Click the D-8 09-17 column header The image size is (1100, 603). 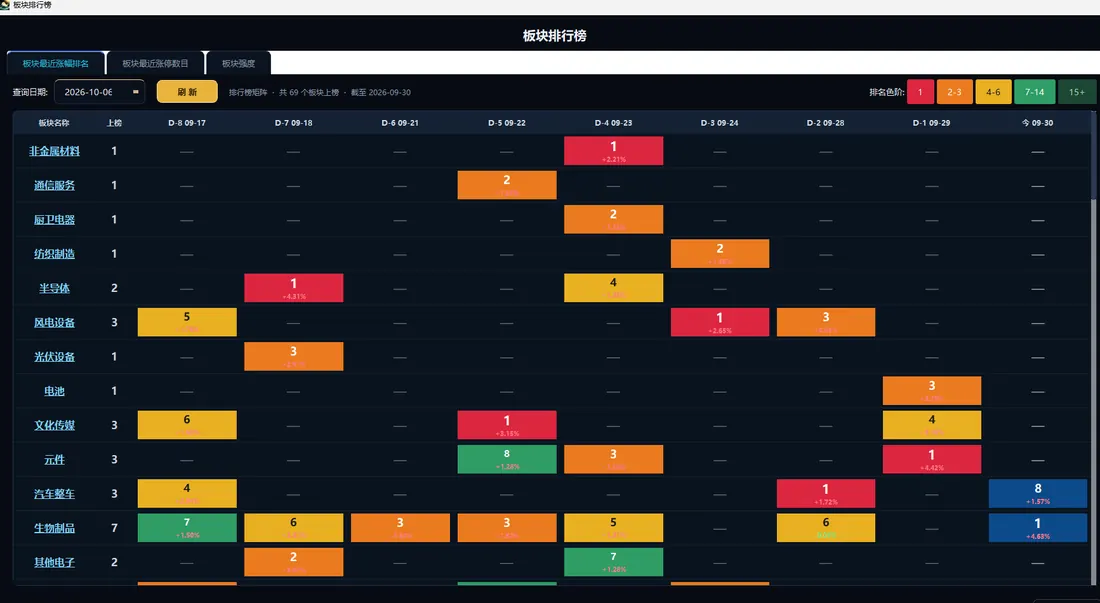click(187, 123)
